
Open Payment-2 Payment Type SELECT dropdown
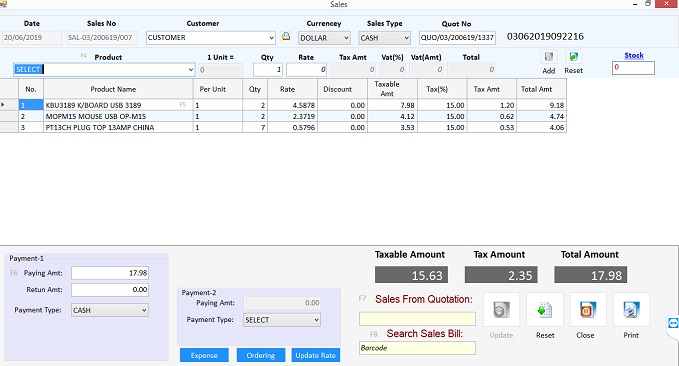click(x=317, y=320)
